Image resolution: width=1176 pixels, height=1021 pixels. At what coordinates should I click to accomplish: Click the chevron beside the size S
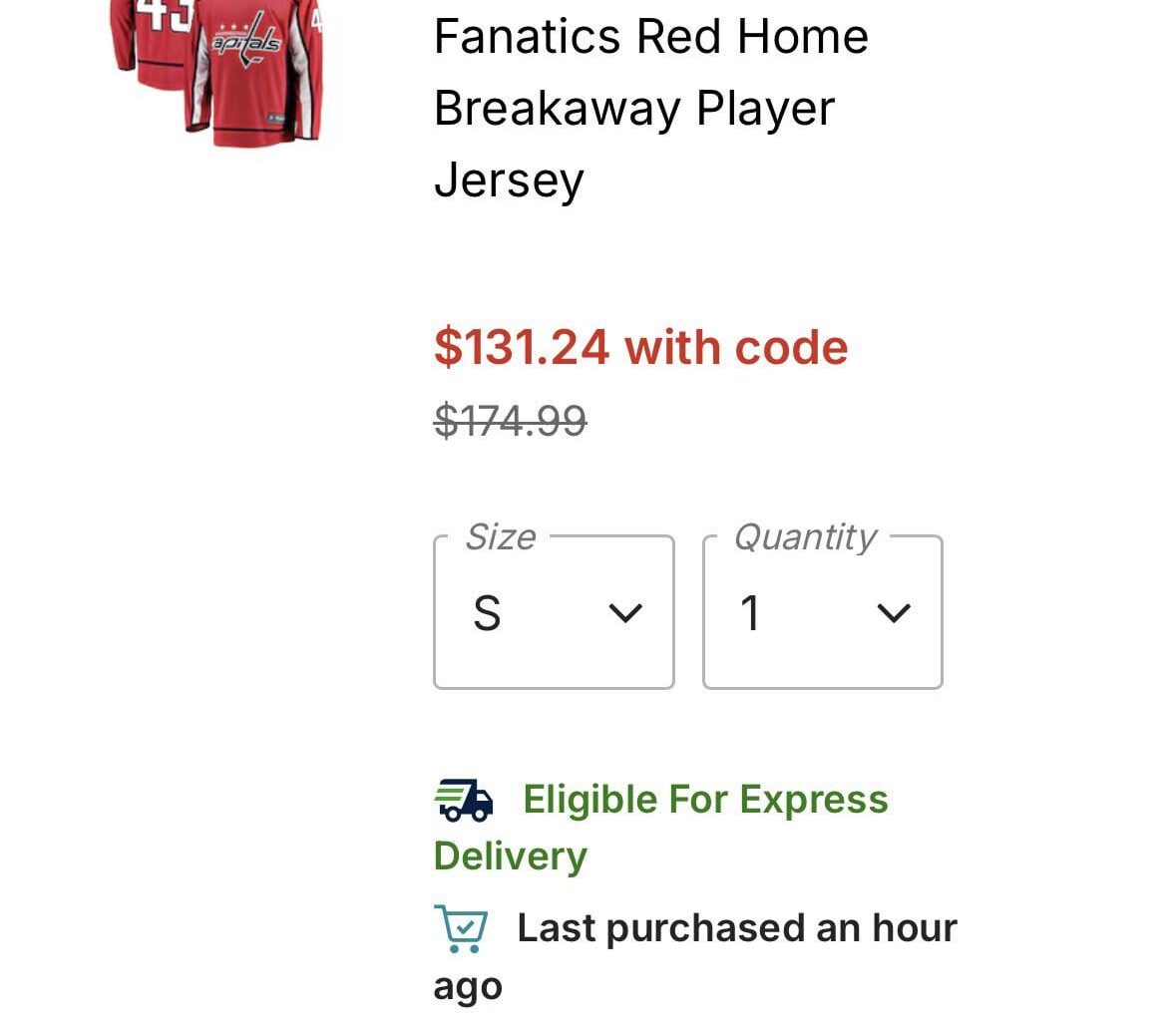(624, 613)
